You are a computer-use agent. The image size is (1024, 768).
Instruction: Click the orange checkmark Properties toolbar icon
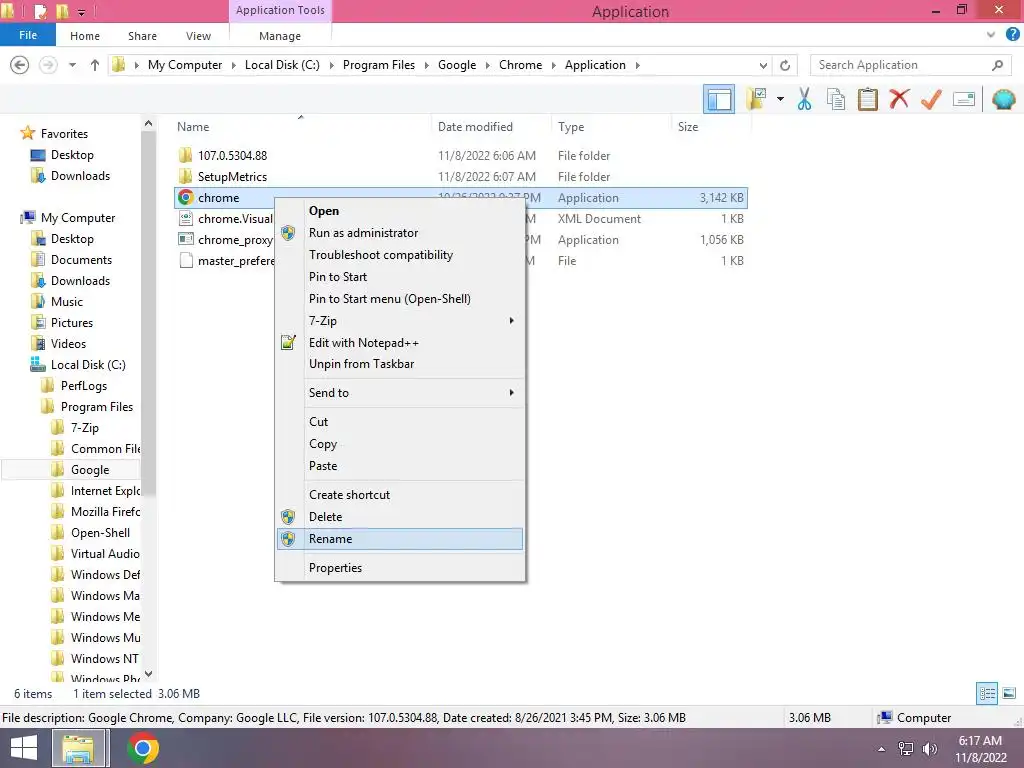pyautogui.click(x=931, y=100)
